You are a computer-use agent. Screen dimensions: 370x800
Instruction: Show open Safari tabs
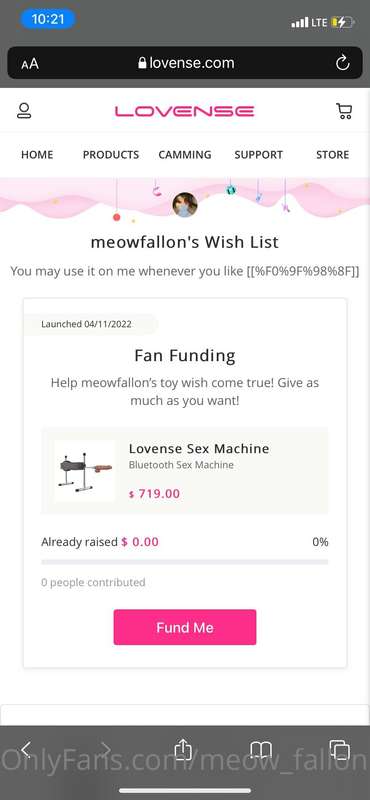[339, 750]
